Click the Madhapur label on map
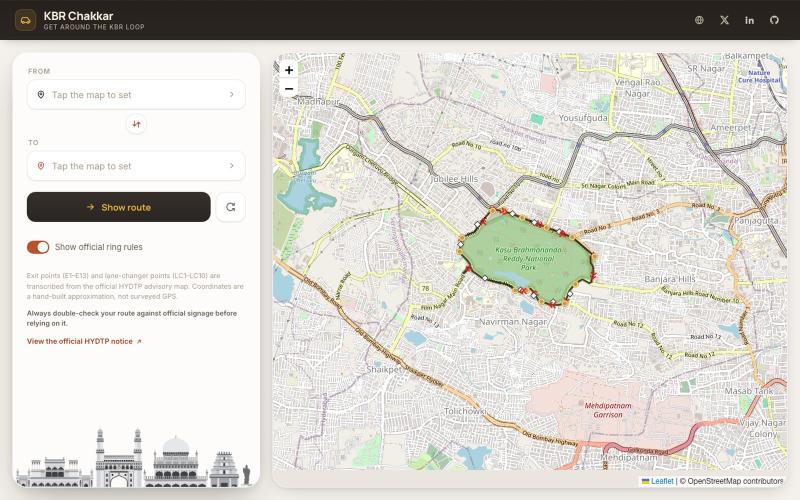This screenshot has width=800, height=500. click(318, 102)
